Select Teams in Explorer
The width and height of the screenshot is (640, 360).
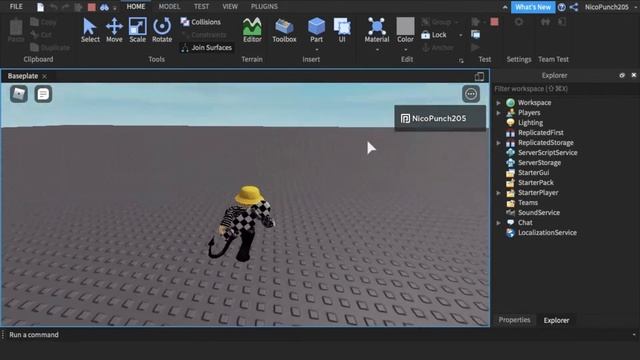[x=527, y=202]
